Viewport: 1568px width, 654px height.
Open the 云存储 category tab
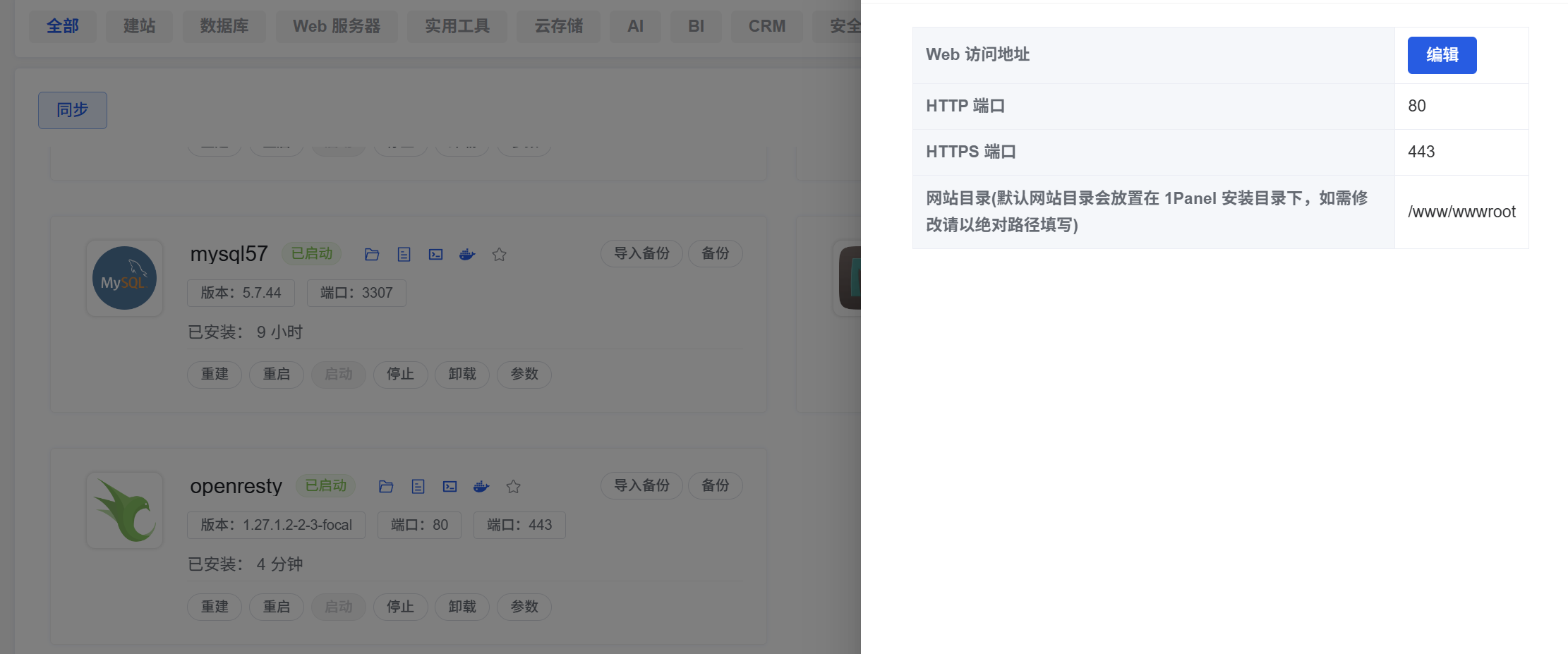click(x=558, y=26)
